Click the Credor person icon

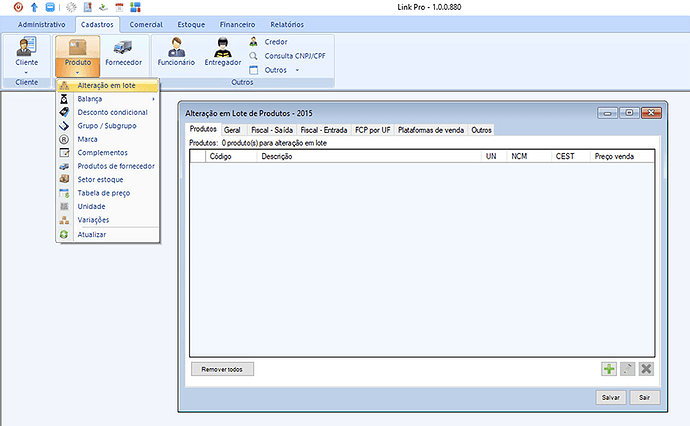click(253, 42)
